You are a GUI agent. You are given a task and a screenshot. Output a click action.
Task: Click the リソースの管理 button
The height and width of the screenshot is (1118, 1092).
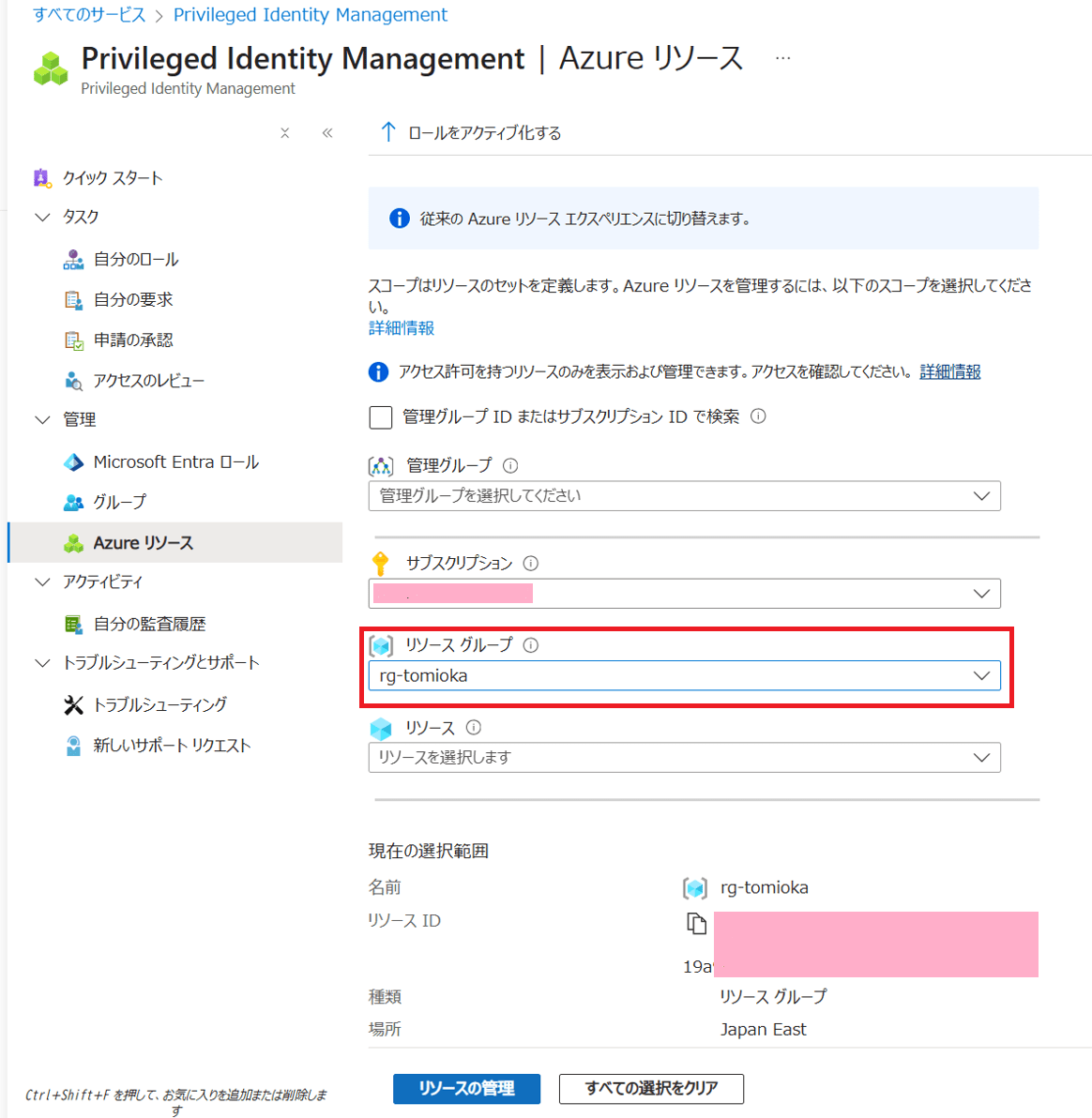coord(466,1089)
